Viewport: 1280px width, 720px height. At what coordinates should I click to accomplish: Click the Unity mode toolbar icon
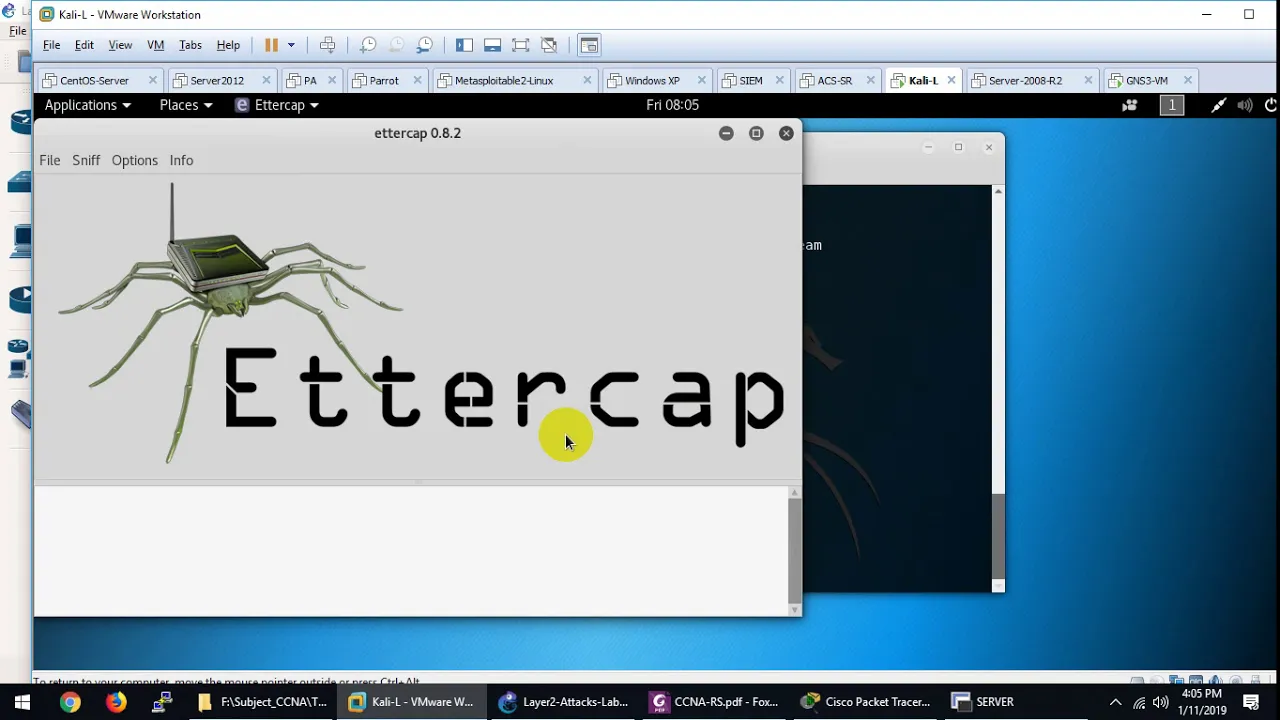pyautogui.click(x=549, y=45)
